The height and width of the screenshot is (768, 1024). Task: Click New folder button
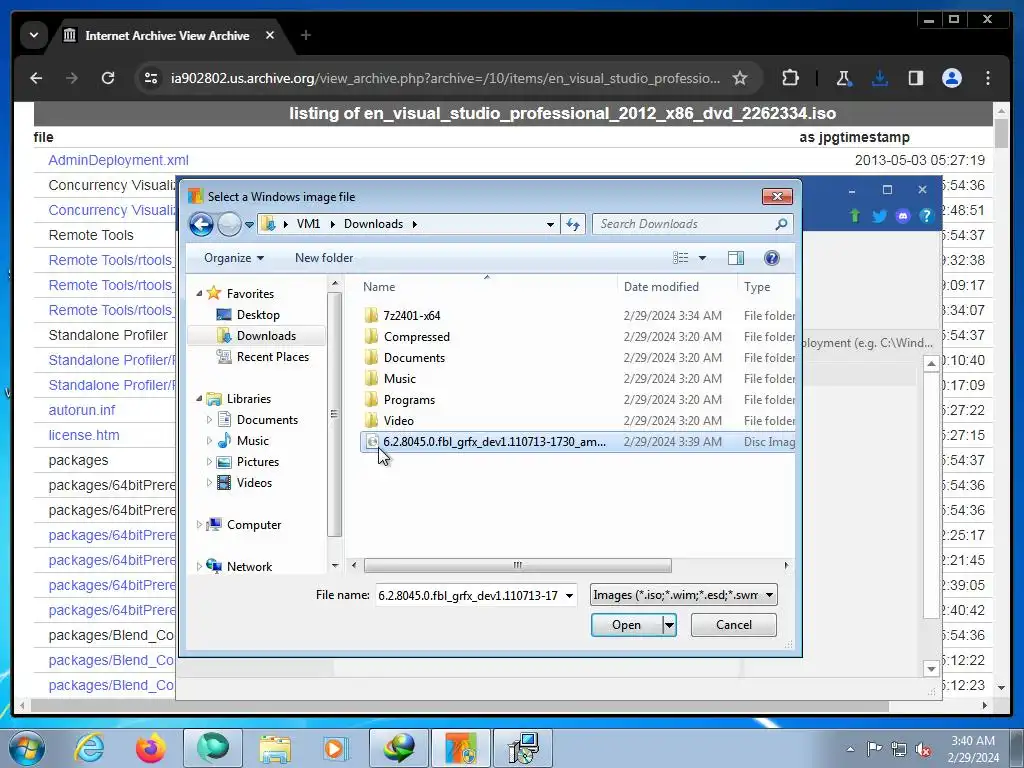[x=324, y=258]
